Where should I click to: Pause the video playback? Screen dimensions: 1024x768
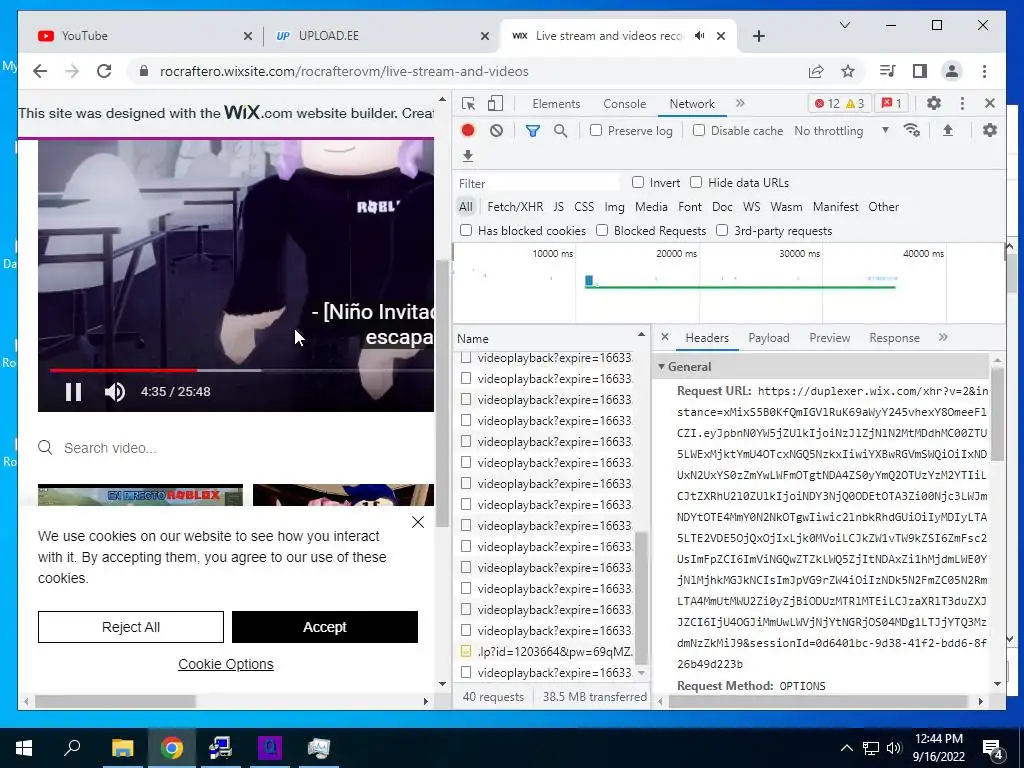(x=73, y=392)
